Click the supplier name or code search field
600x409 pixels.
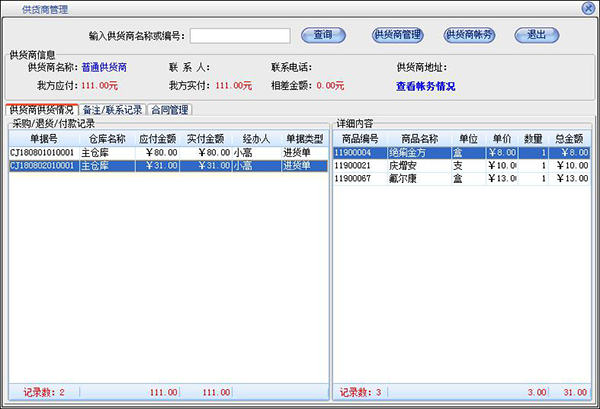(240, 36)
